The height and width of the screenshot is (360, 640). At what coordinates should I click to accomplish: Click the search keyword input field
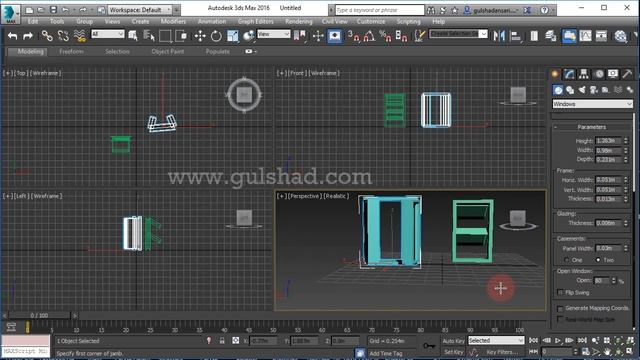pyautogui.click(x=379, y=10)
